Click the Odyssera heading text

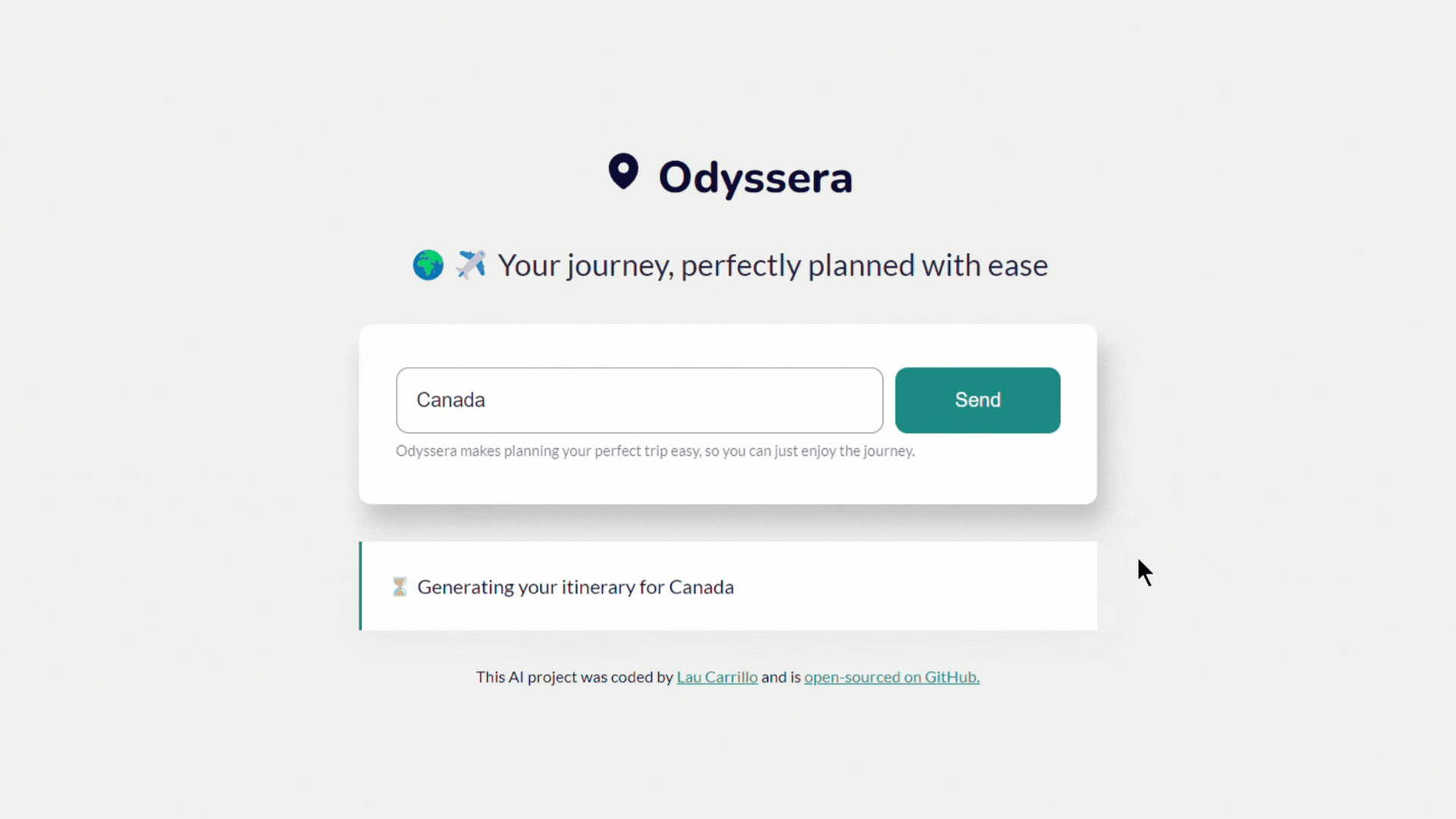click(755, 177)
